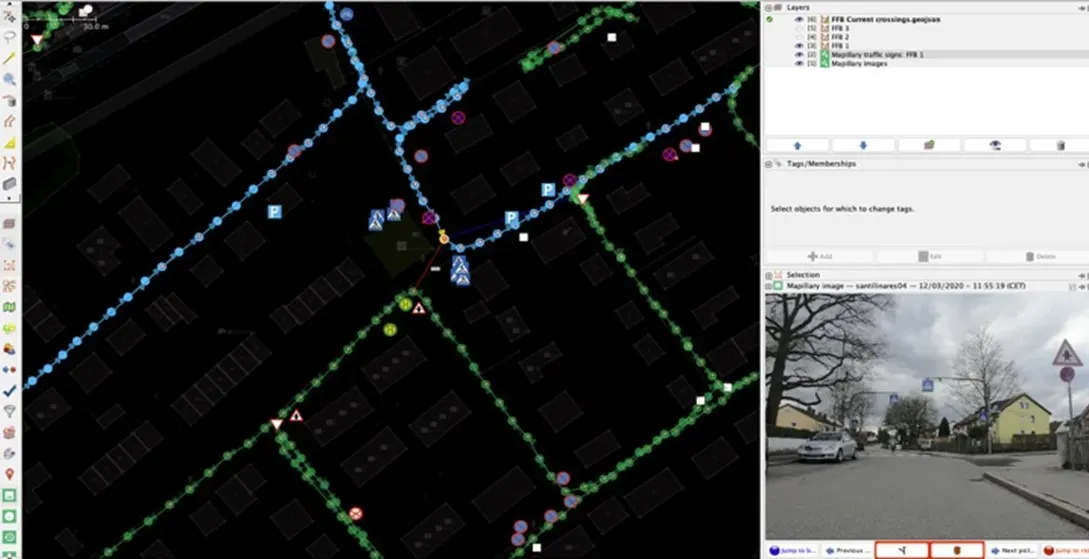1089x559 pixels.
Task: Hide the FFB 1 layer
Action: point(799,46)
